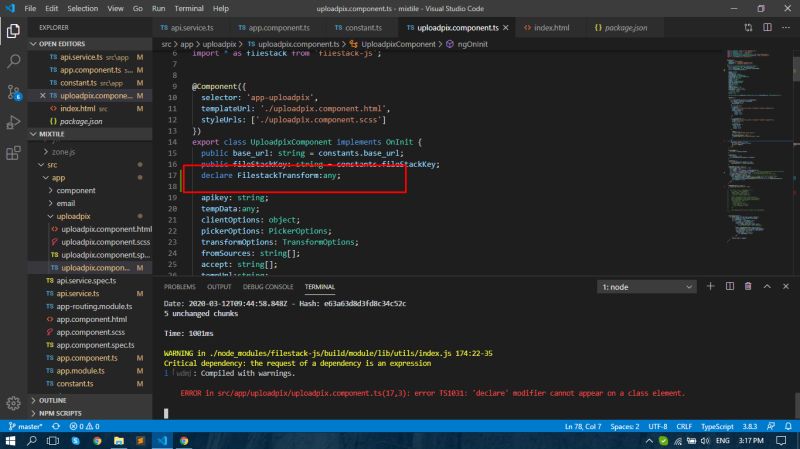Open Windows Start menu
This screenshot has height=449, width=800.
[10, 440]
